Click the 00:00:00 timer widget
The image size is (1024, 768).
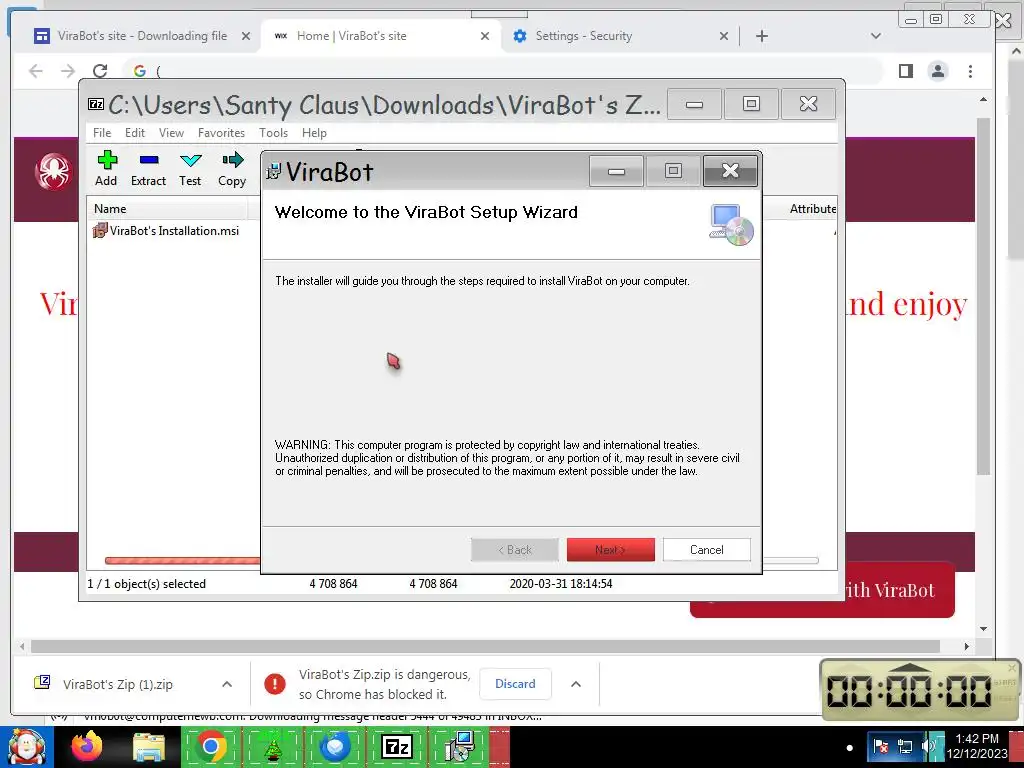[x=920, y=690]
